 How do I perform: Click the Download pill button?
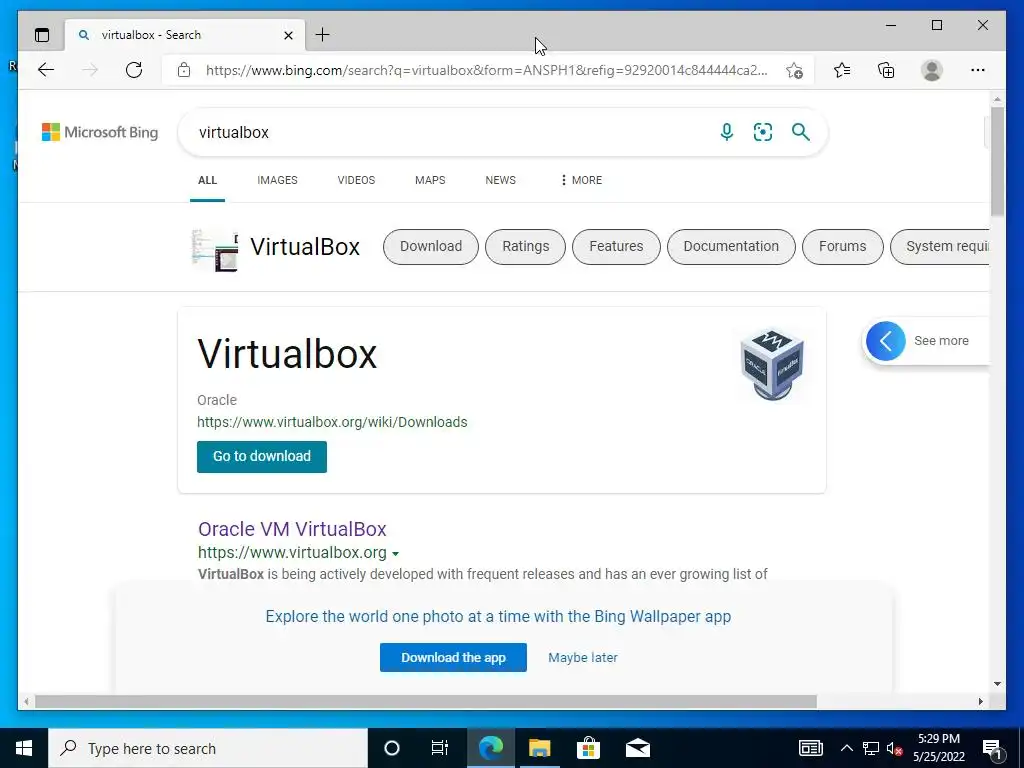tap(431, 247)
